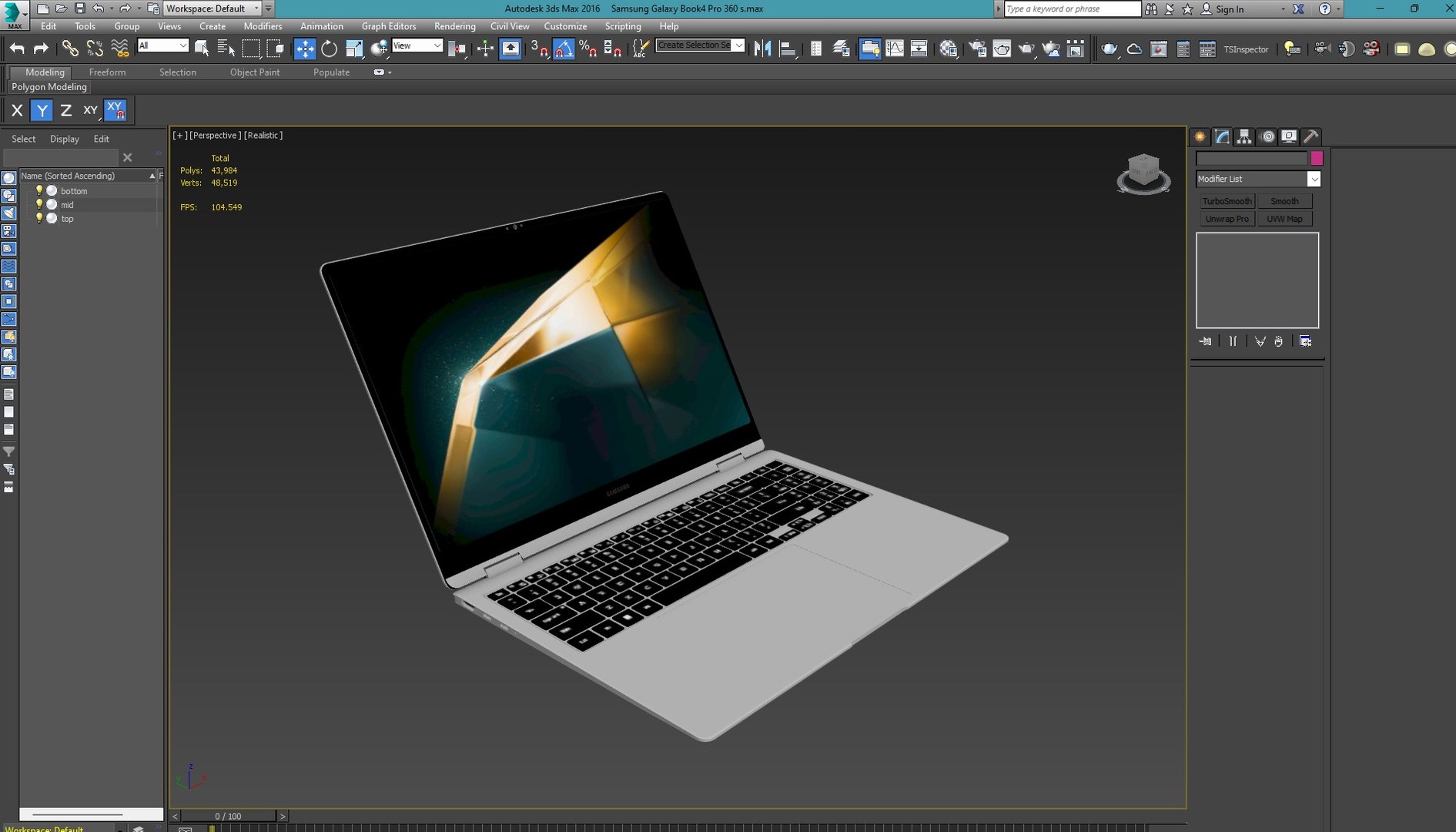Open the Rendering menu
Viewport: 1456px width, 832px height.
tap(455, 26)
